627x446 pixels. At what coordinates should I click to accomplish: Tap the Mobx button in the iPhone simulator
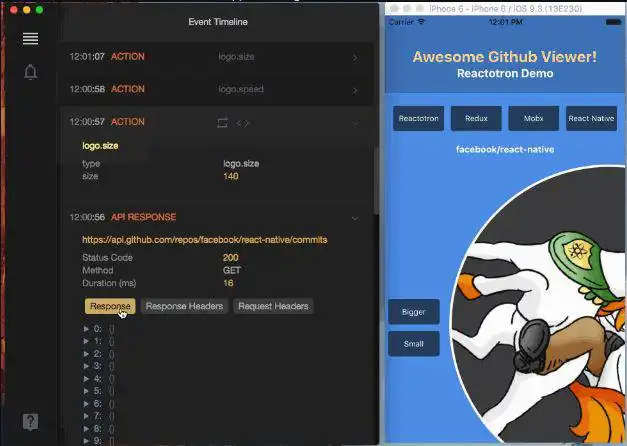pyautogui.click(x=533, y=118)
